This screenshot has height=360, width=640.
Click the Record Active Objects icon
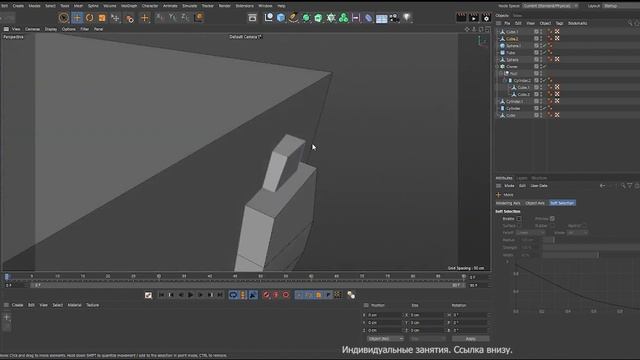click(266, 295)
